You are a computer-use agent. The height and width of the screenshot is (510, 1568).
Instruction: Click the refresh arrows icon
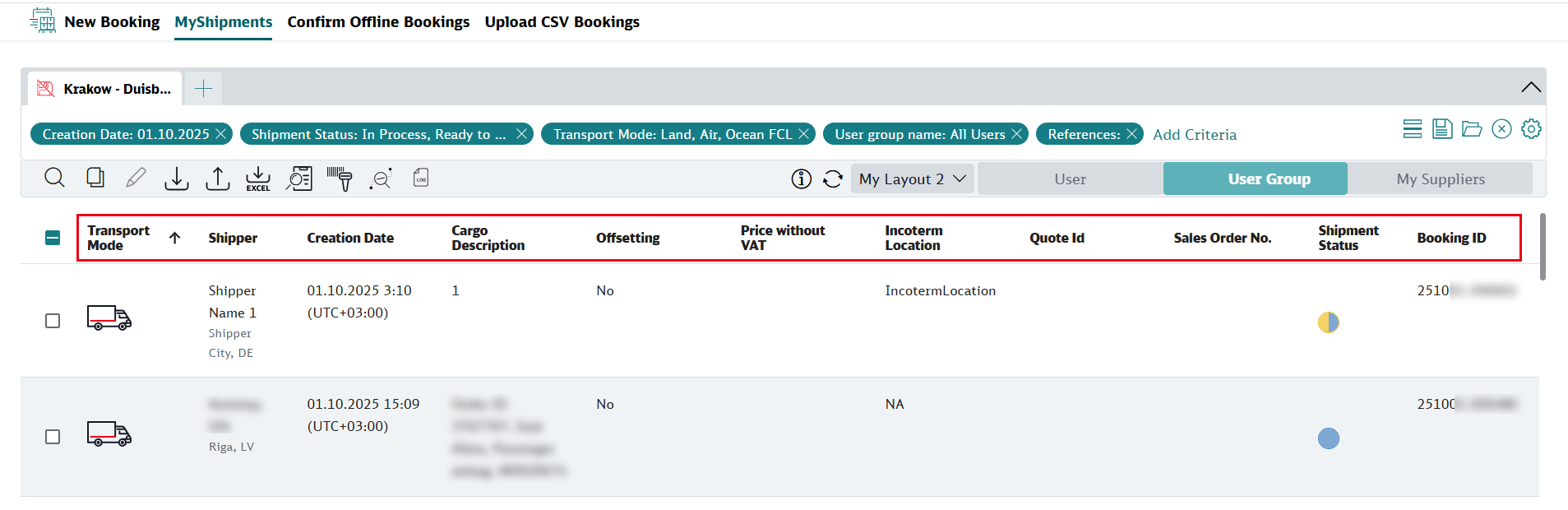coord(833,179)
